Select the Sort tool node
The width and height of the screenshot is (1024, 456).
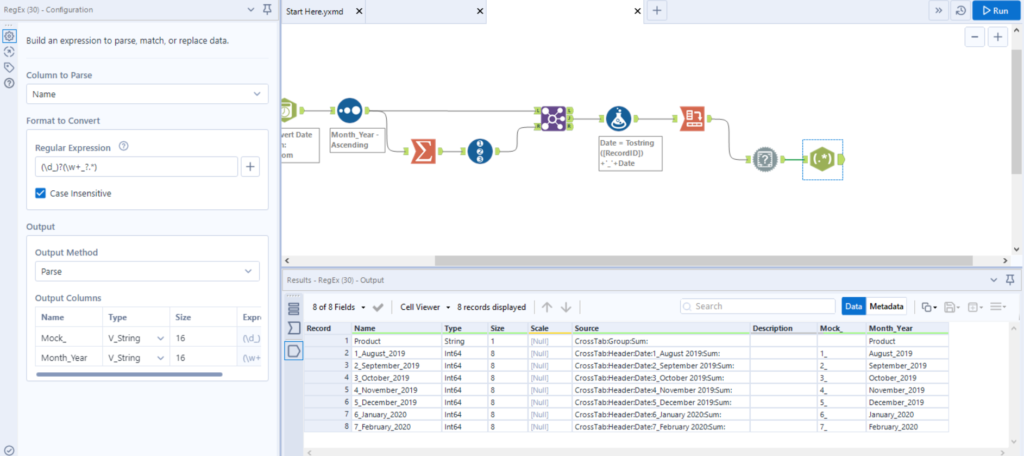coord(349,111)
